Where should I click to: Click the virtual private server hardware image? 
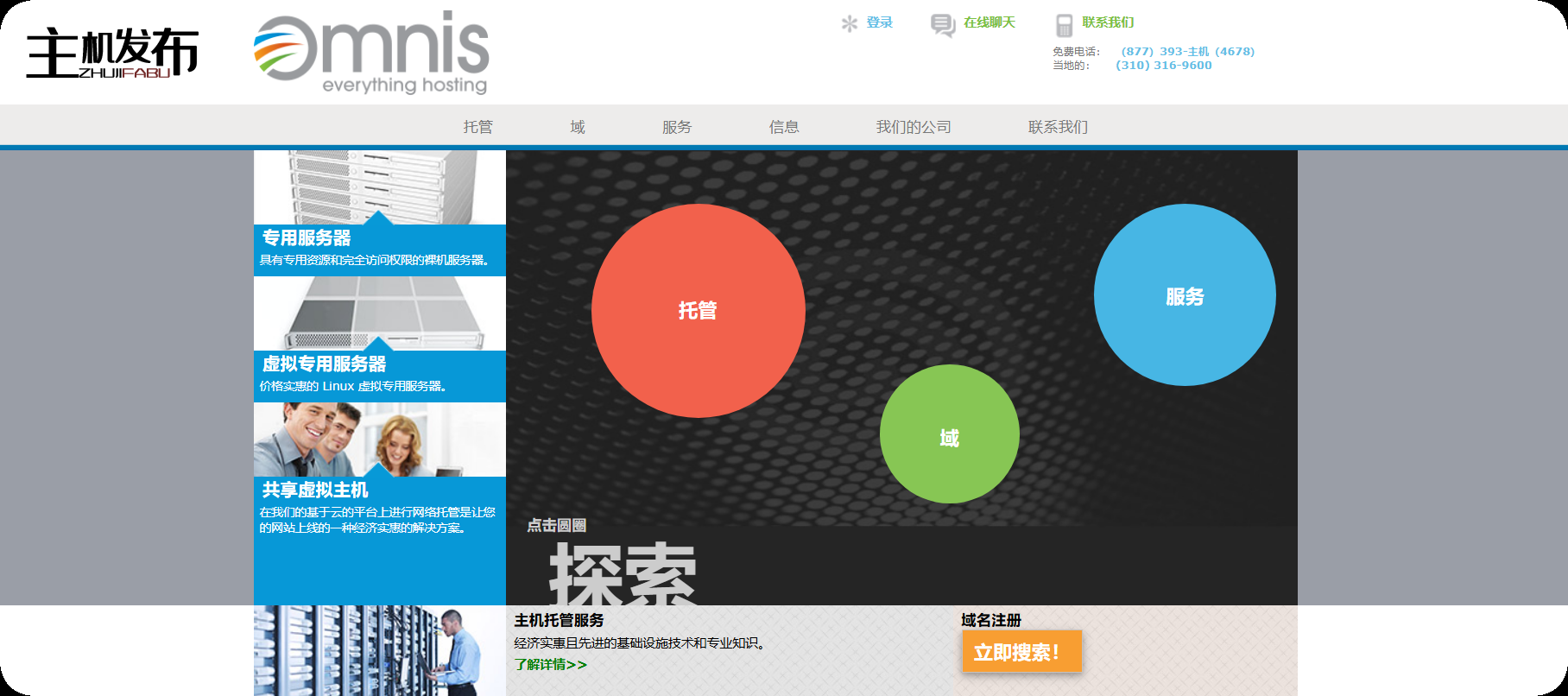click(x=380, y=313)
